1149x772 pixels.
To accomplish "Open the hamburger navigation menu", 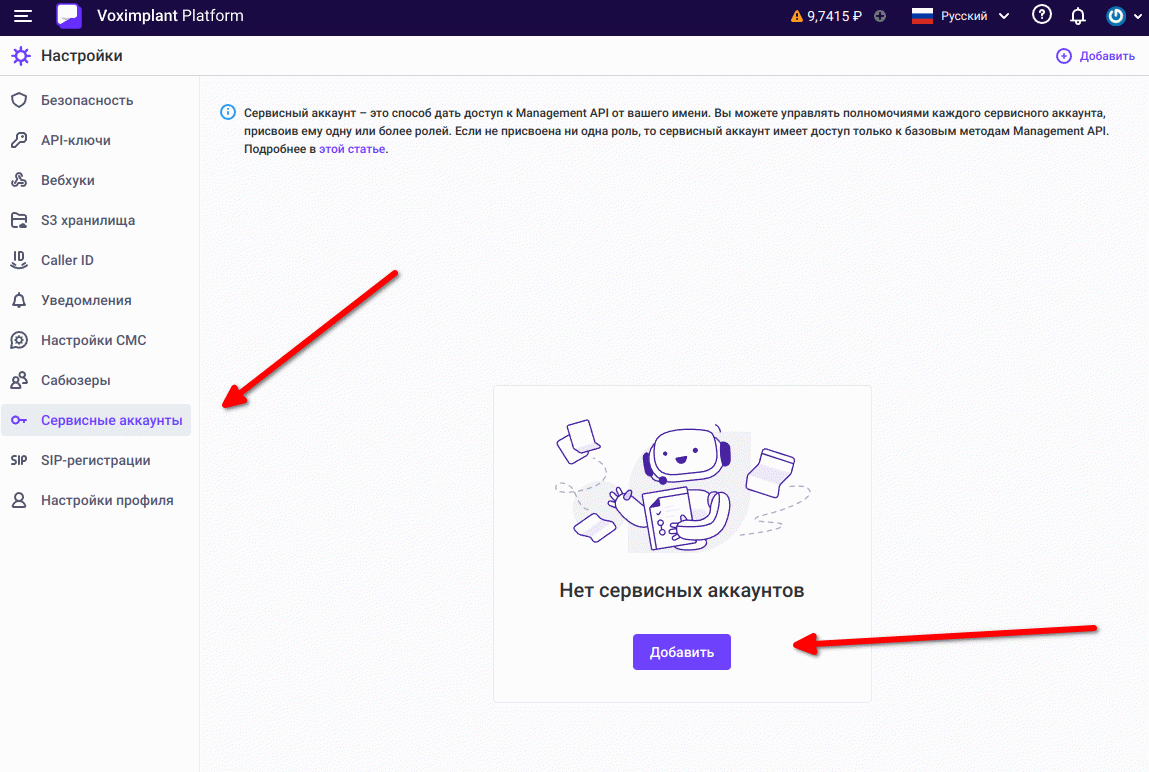I will pyautogui.click(x=23, y=16).
